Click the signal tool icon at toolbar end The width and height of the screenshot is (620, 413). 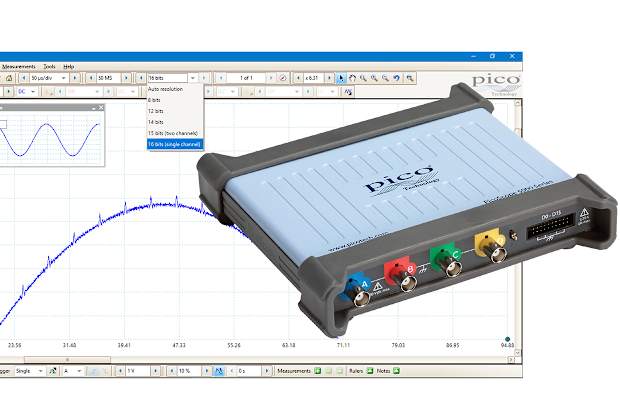point(348,92)
